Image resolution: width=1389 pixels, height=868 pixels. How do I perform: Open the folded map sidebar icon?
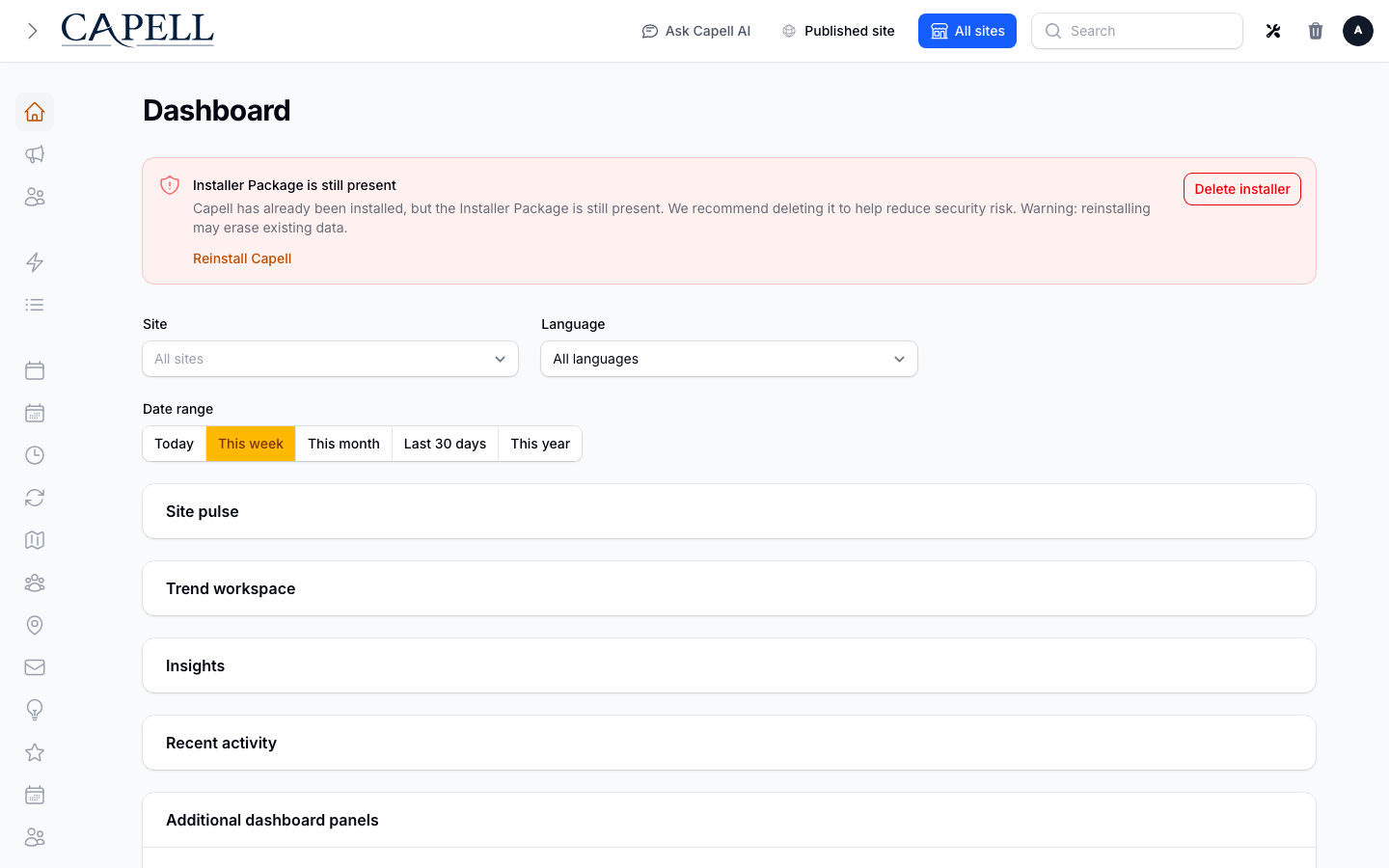pyautogui.click(x=35, y=540)
